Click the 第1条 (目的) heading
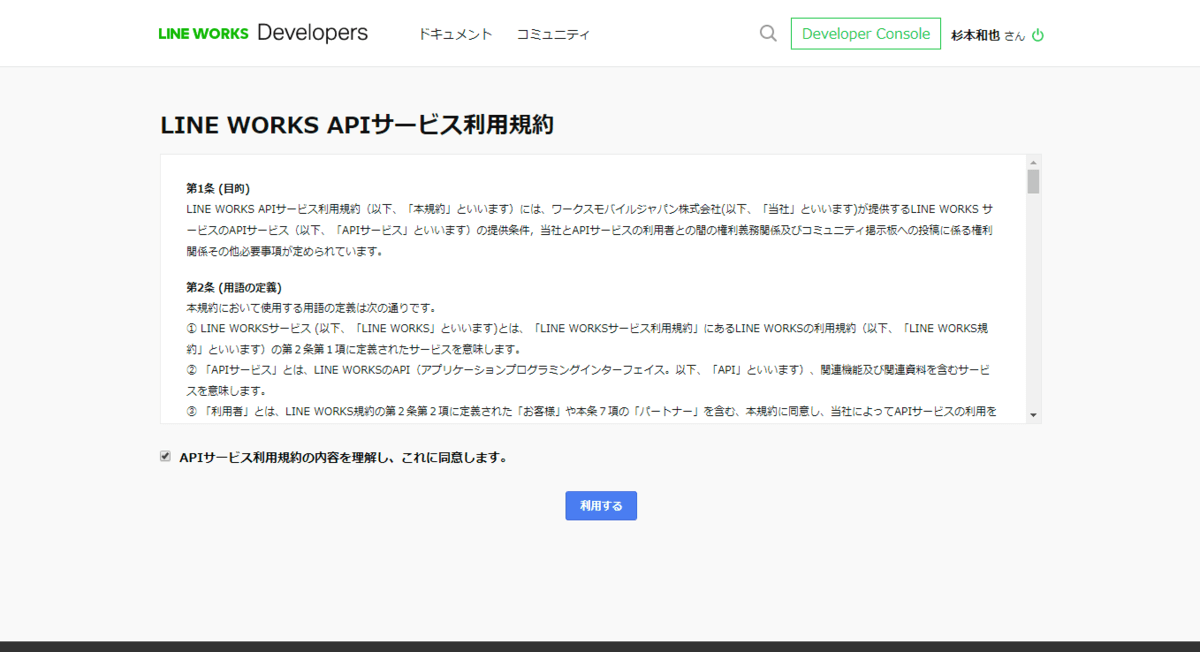The width and height of the screenshot is (1200, 652). [218, 188]
